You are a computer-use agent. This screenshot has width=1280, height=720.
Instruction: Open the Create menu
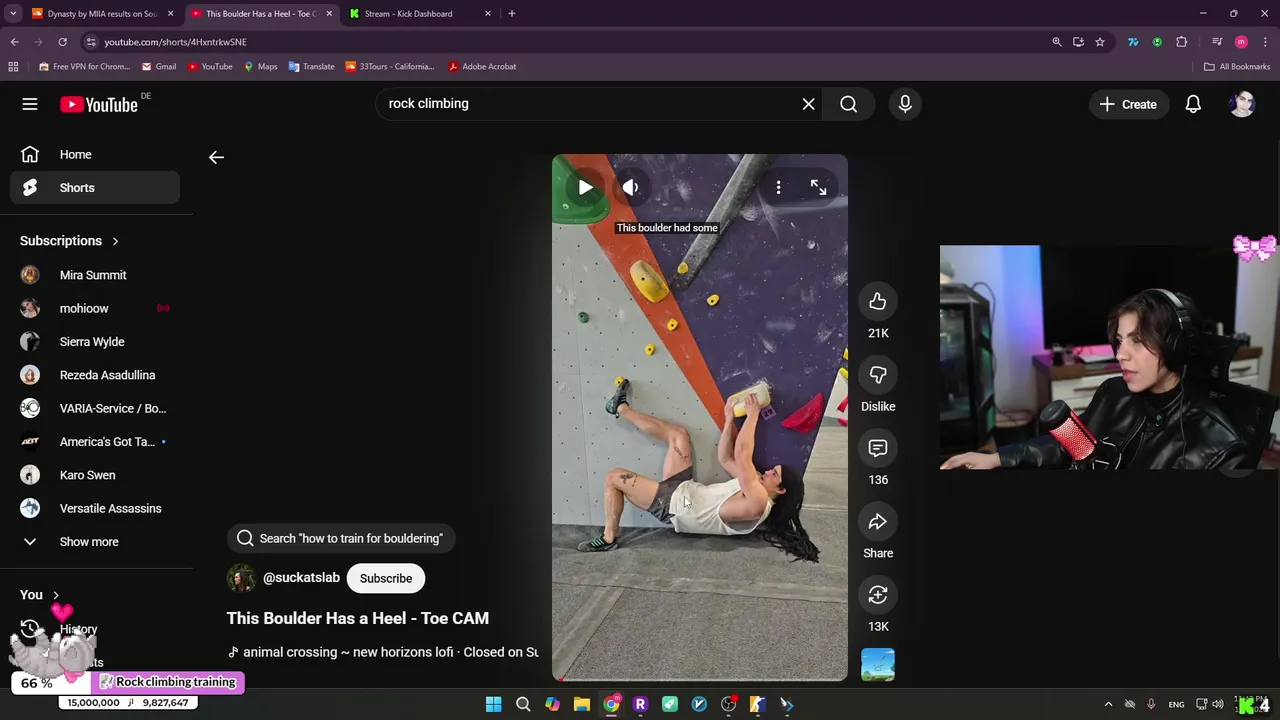[x=1128, y=104]
